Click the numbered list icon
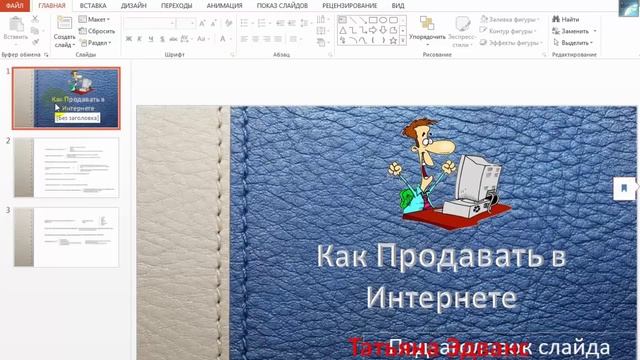 [x=262, y=23]
